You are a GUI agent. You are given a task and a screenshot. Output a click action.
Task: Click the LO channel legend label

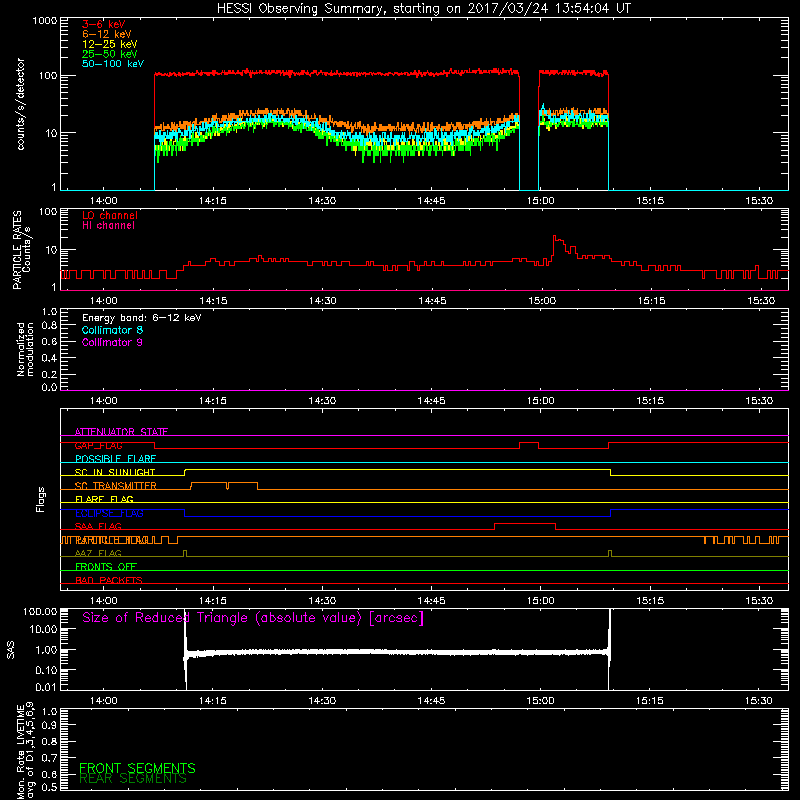pos(110,215)
